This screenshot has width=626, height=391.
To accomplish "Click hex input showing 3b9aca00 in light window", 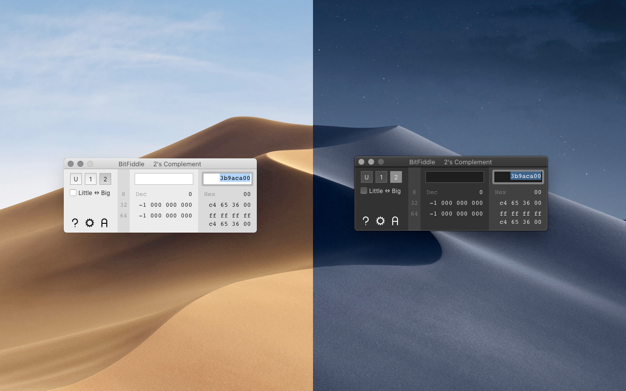I will (228, 179).
